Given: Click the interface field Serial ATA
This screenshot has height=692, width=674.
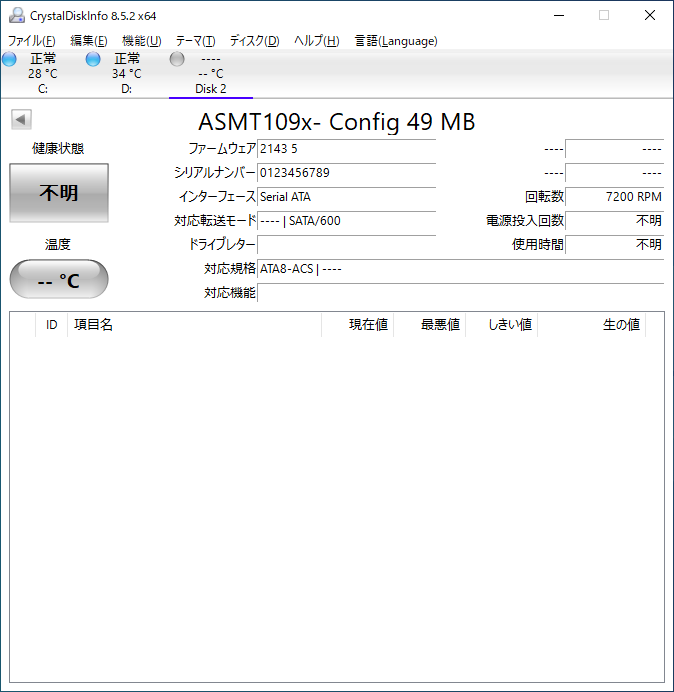Looking at the screenshot, I should (346, 197).
